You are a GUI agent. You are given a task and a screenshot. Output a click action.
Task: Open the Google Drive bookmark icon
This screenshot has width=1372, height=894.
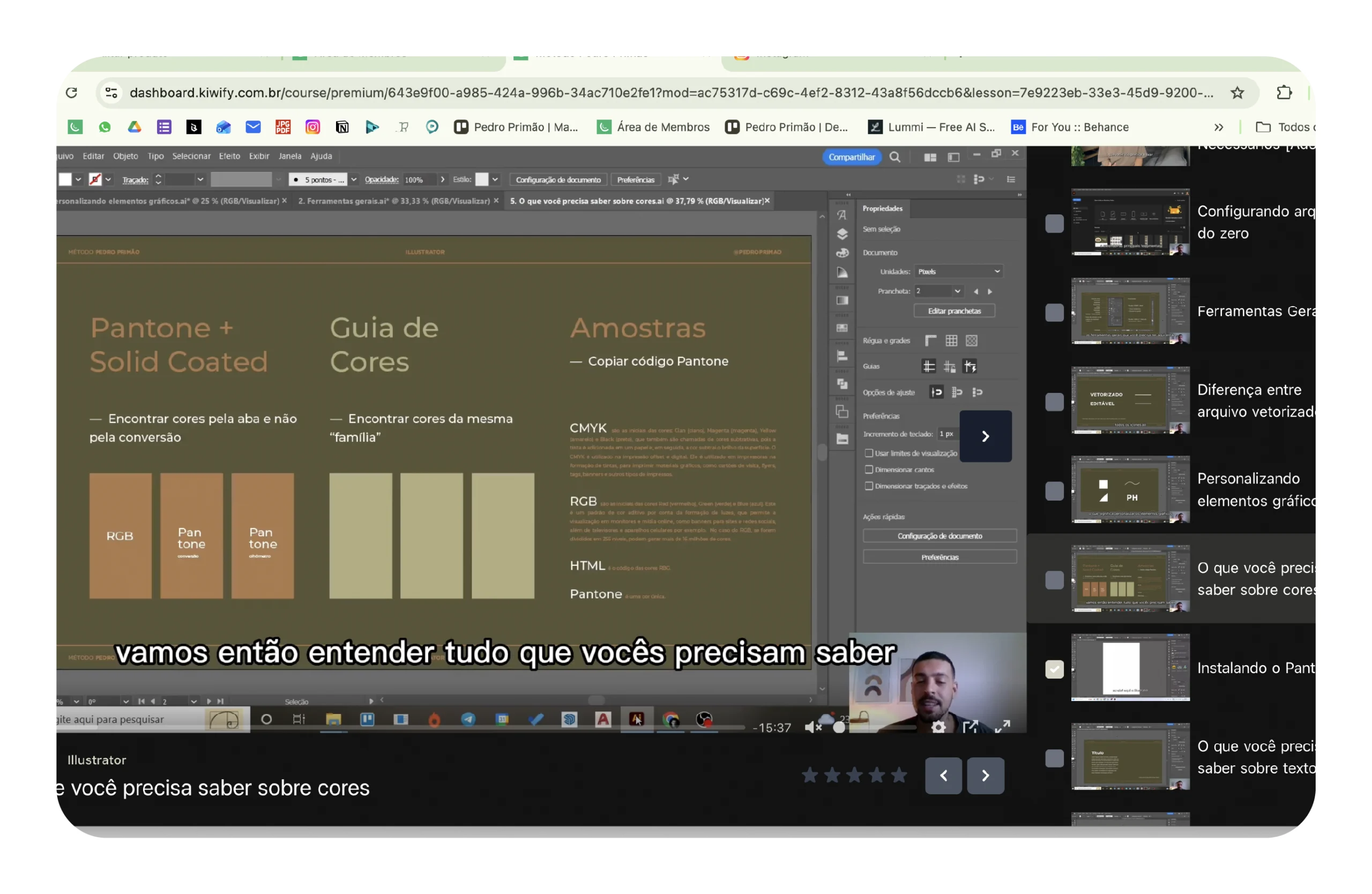click(135, 127)
